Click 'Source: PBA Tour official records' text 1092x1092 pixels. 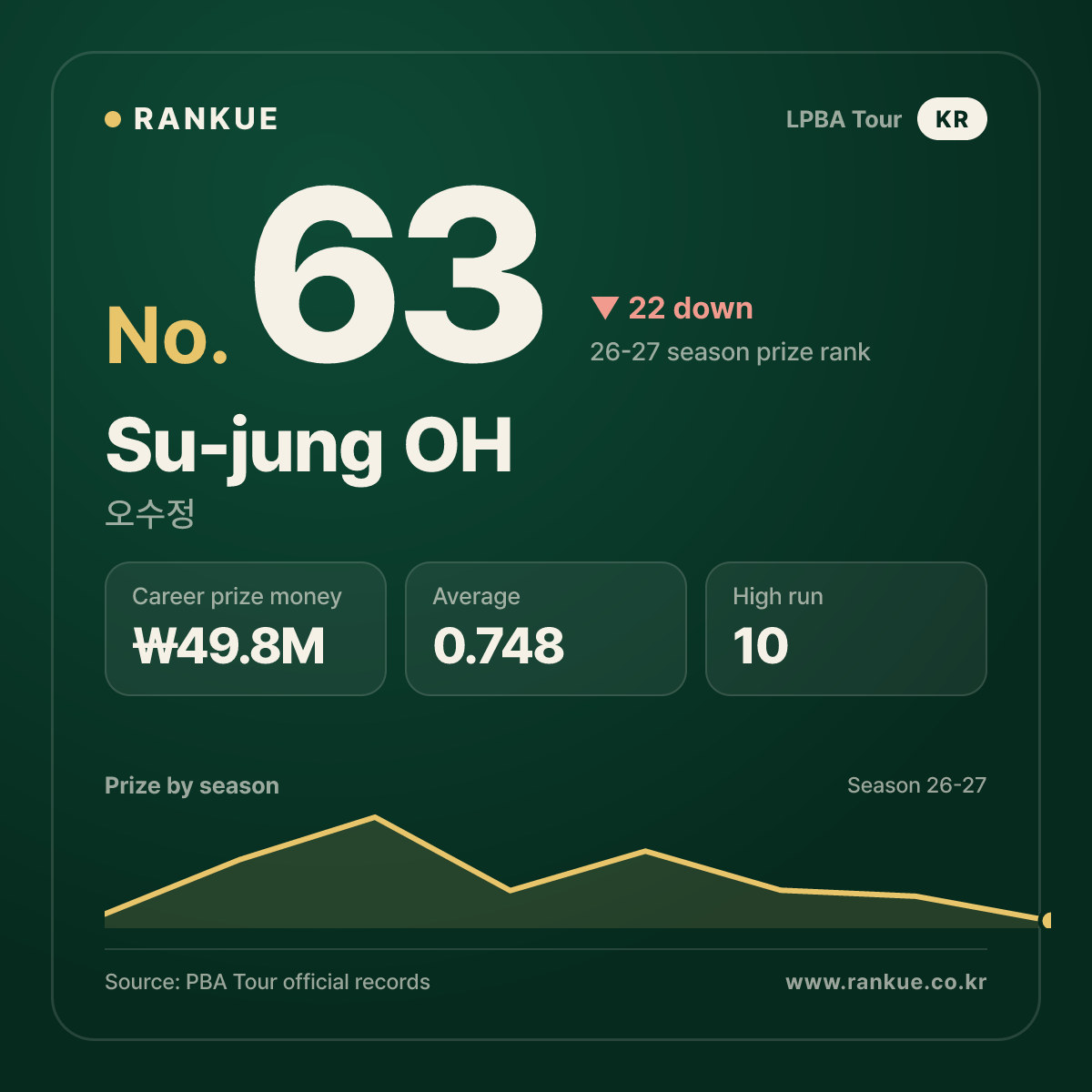(x=268, y=982)
